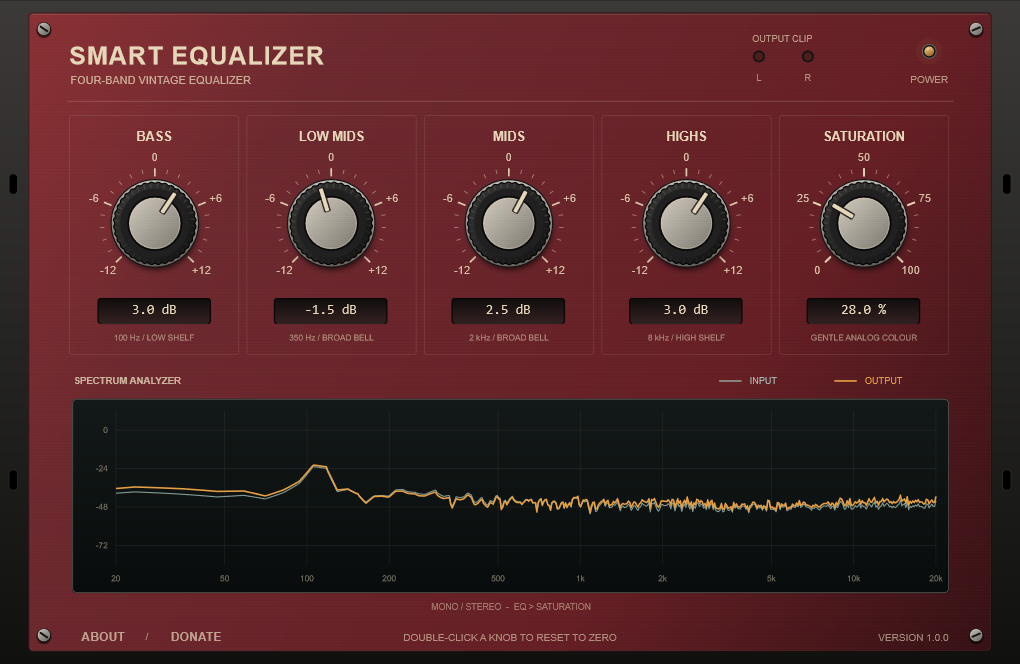This screenshot has height=664, width=1020.
Task: Click the 'MONO / STEREO - EQ > SATURATION' text
Action: [511, 607]
